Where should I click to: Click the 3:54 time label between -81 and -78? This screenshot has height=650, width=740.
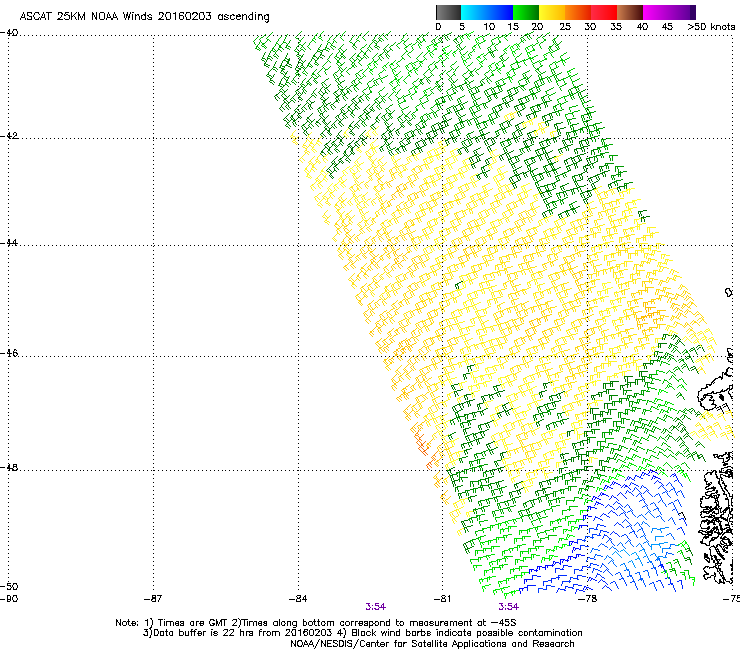(x=508, y=607)
